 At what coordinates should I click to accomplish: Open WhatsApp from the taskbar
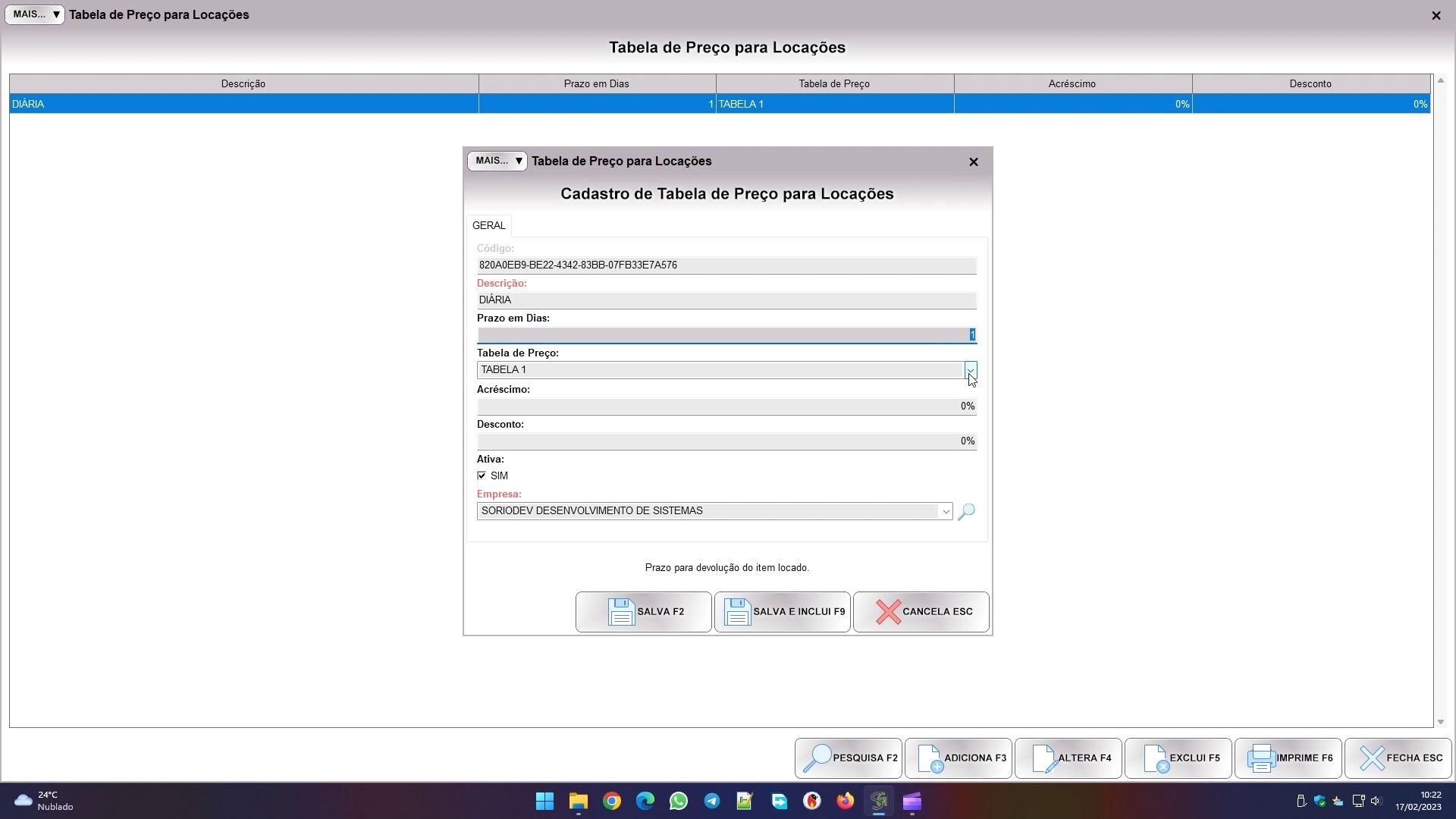[678, 802]
